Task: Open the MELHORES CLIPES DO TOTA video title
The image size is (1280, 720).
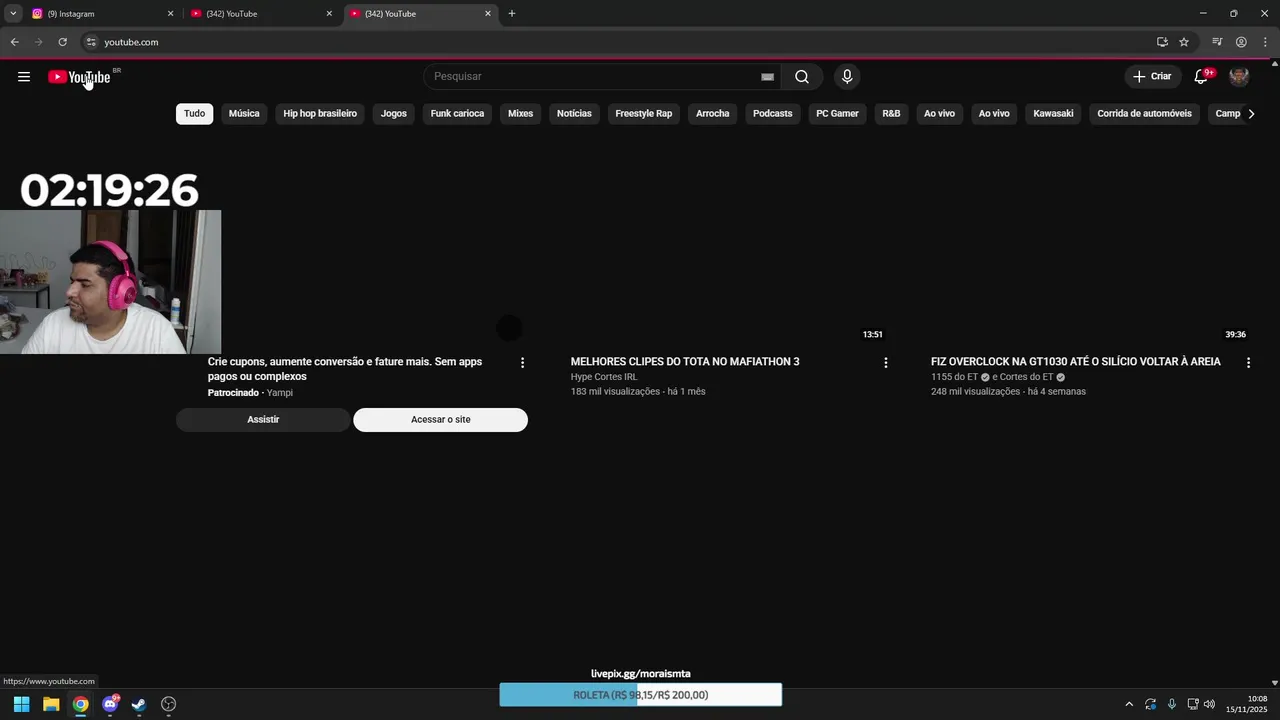Action: point(685,362)
